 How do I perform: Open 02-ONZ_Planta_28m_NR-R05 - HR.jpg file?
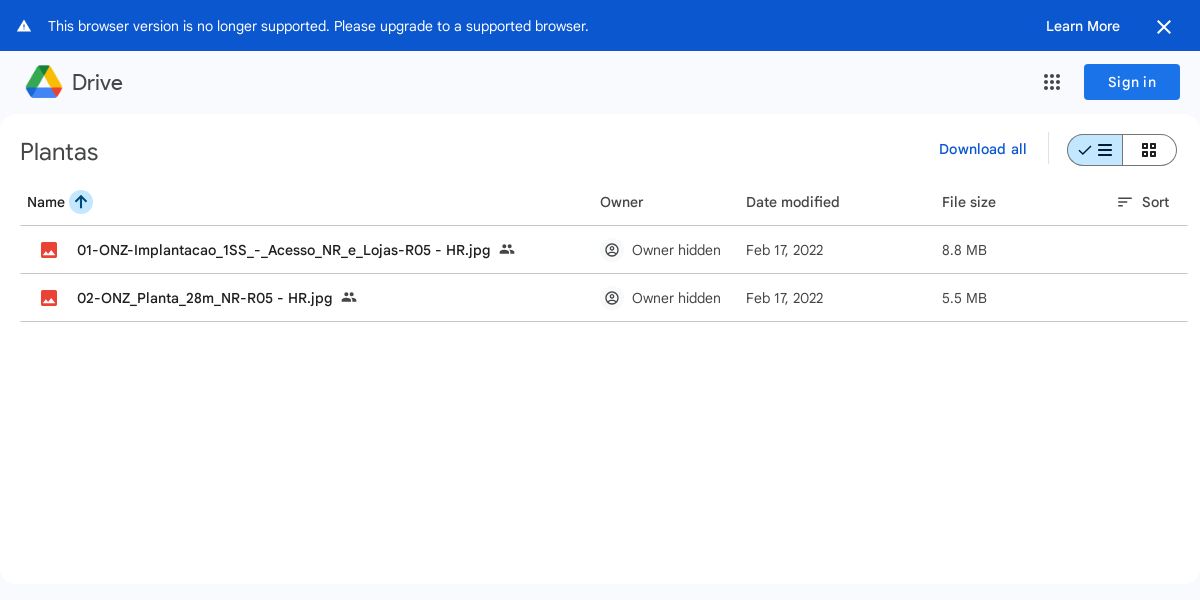(x=204, y=298)
